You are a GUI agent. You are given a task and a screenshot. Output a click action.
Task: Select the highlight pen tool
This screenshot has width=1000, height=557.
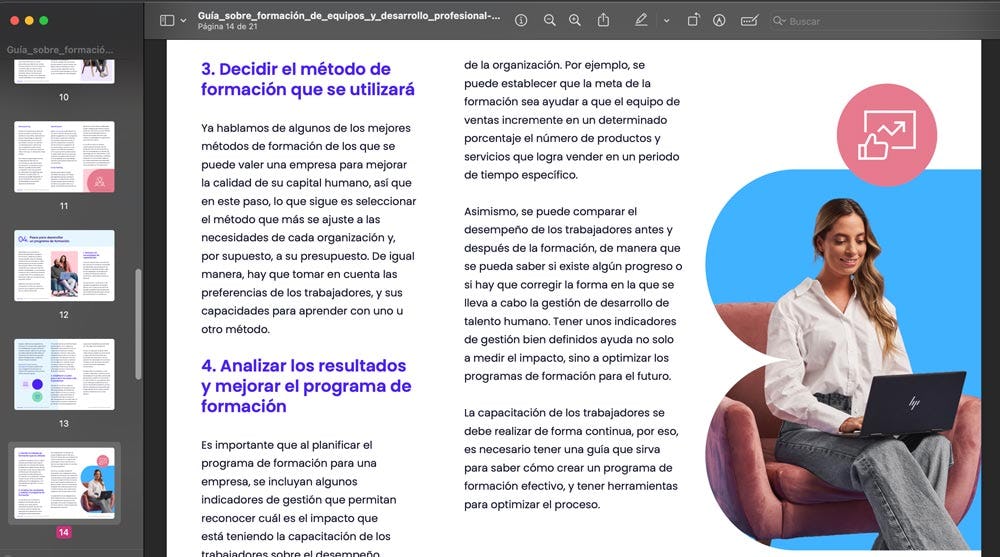[x=641, y=20]
